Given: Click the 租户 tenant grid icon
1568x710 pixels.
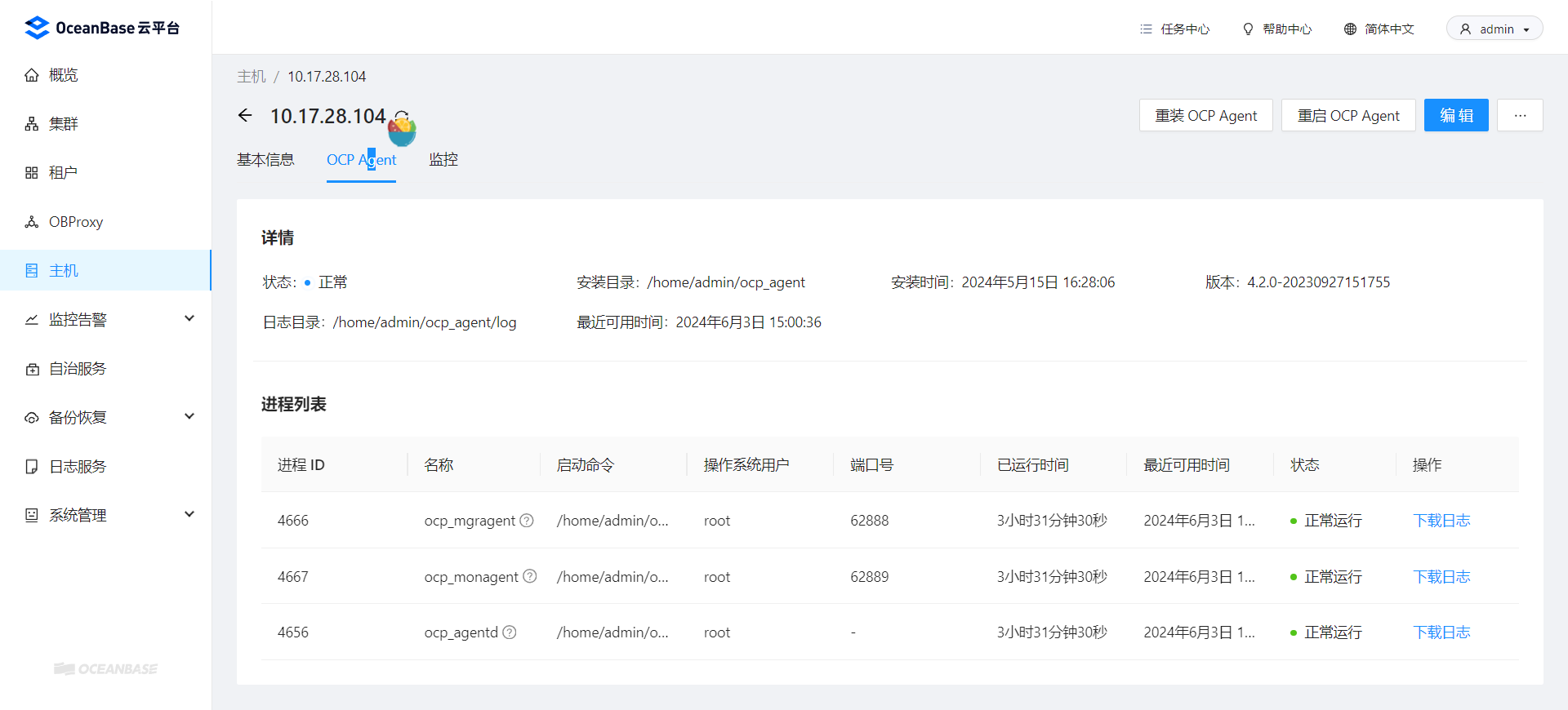Looking at the screenshot, I should [32, 173].
